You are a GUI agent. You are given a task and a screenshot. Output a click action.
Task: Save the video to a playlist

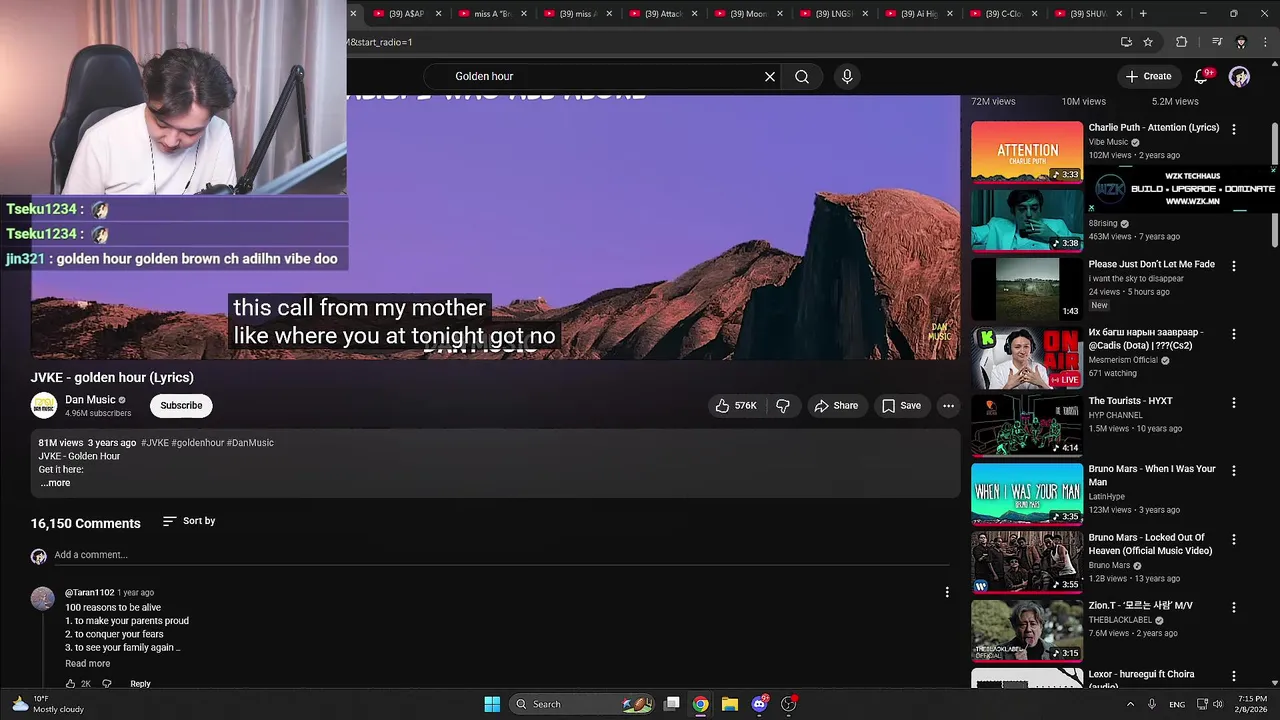point(901,405)
